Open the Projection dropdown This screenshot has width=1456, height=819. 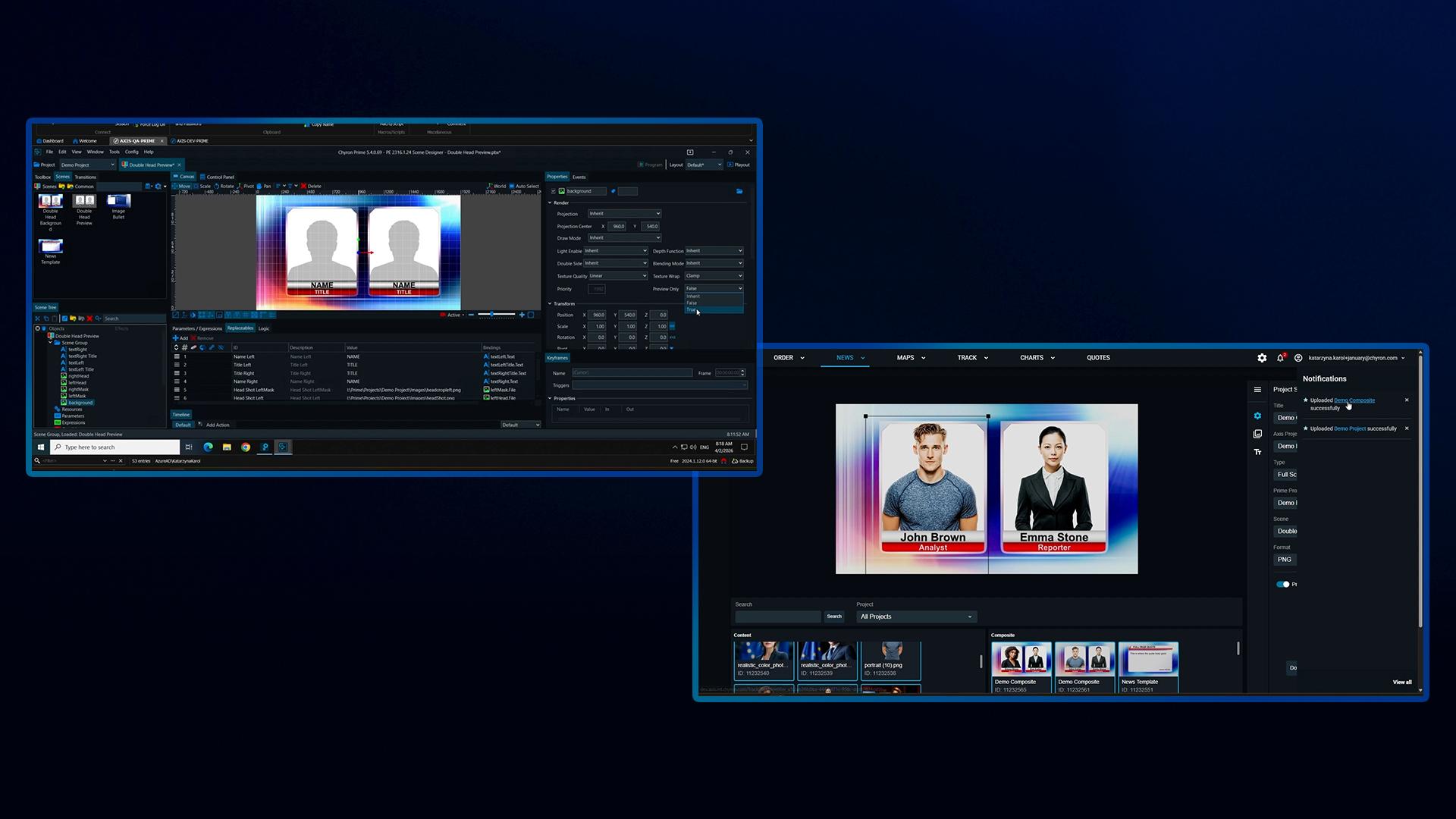coord(625,214)
